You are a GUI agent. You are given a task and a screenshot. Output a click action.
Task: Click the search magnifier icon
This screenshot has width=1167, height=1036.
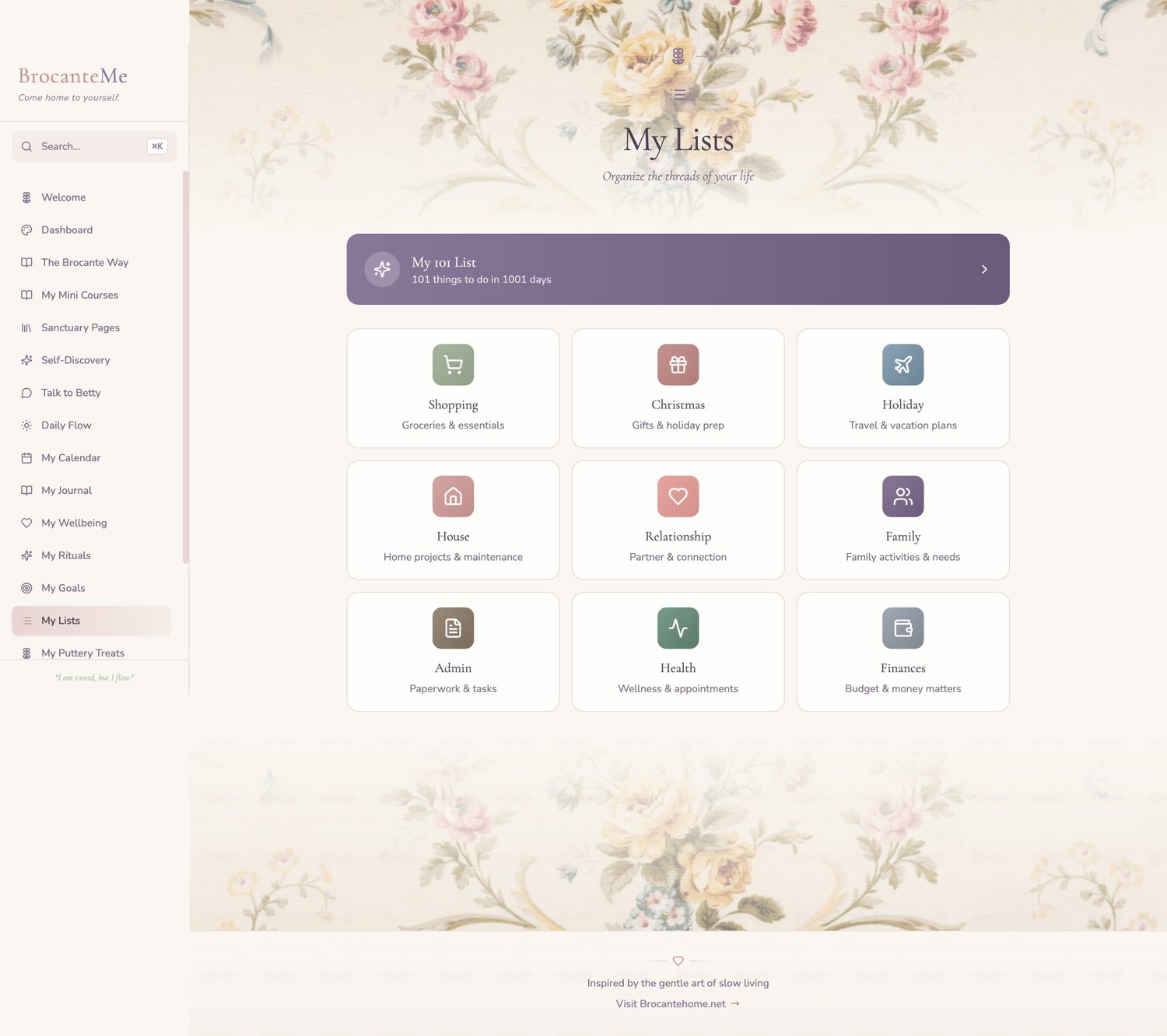pyautogui.click(x=26, y=146)
